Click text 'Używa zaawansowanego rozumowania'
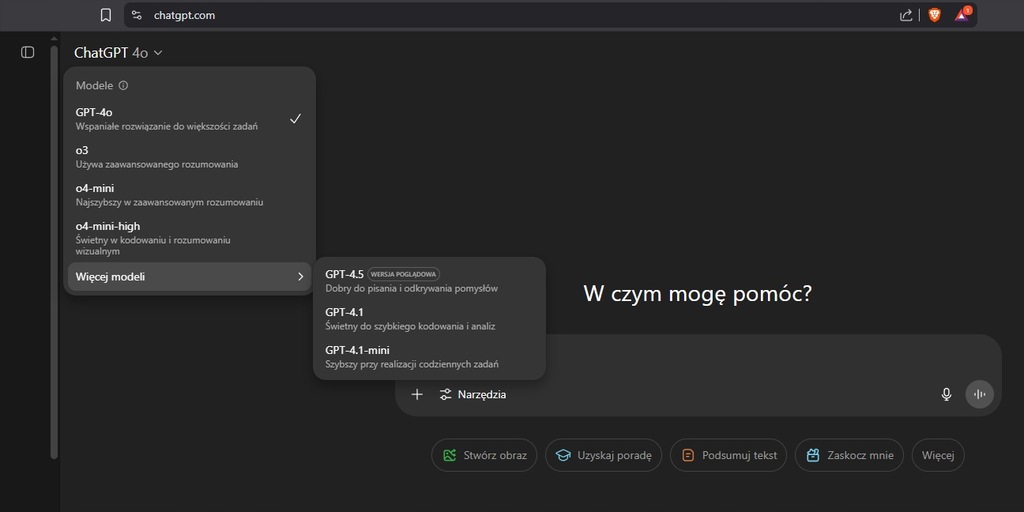The image size is (1024, 512). 157,165
